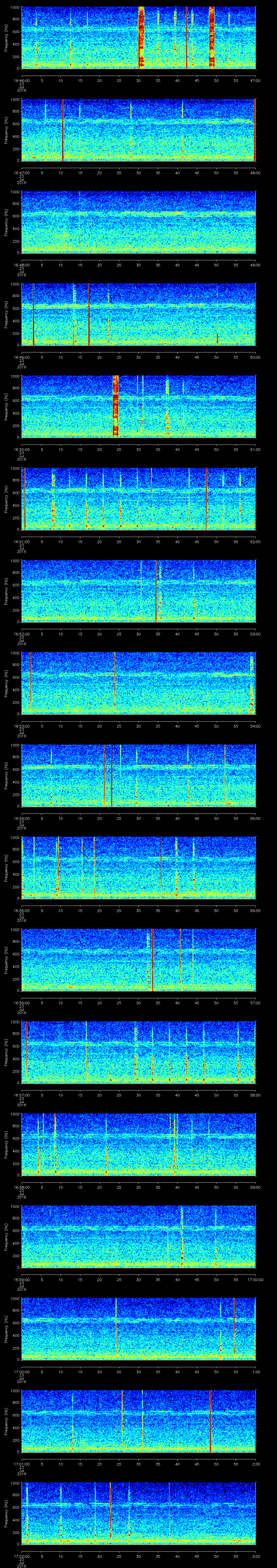This screenshot has height=1568, width=277.
Task: Select the spectrogram panel starting at 16:51:00
Action: click(x=138, y=499)
